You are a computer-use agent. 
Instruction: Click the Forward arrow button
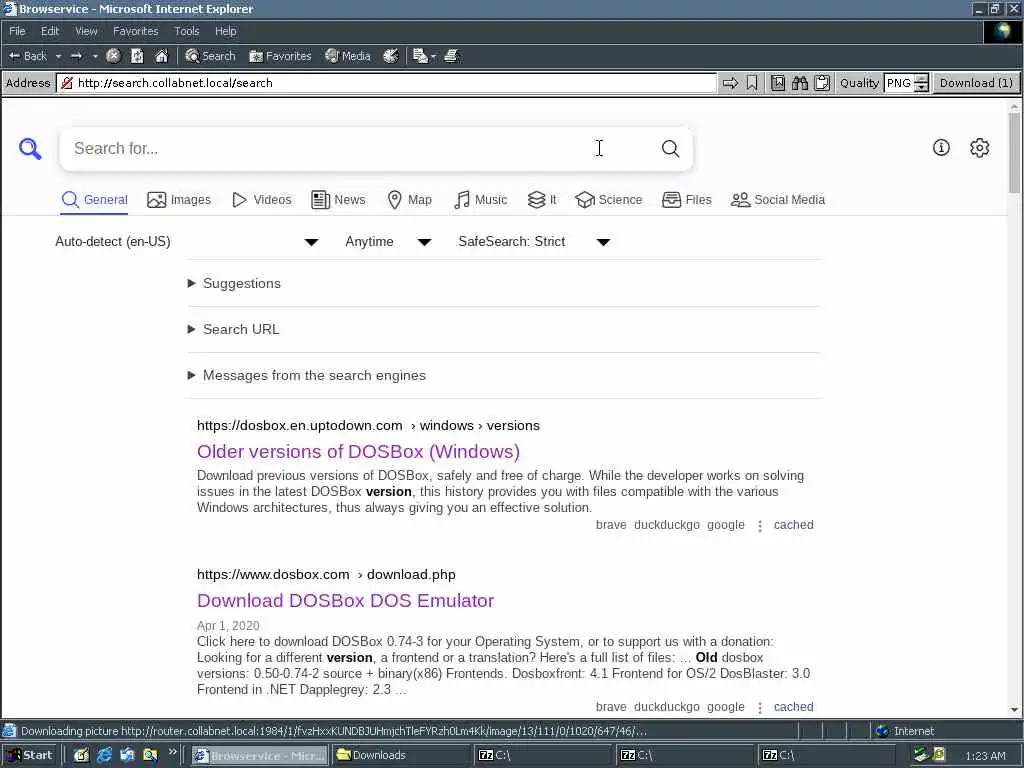pos(76,56)
